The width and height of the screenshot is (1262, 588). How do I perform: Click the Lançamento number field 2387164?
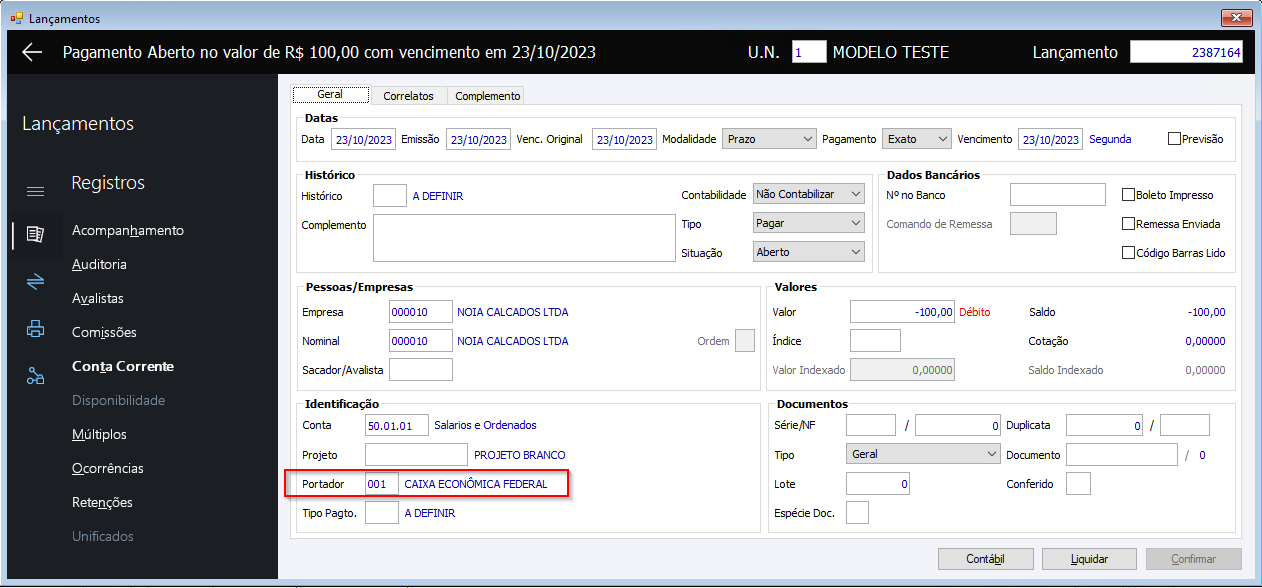[x=1187, y=52]
